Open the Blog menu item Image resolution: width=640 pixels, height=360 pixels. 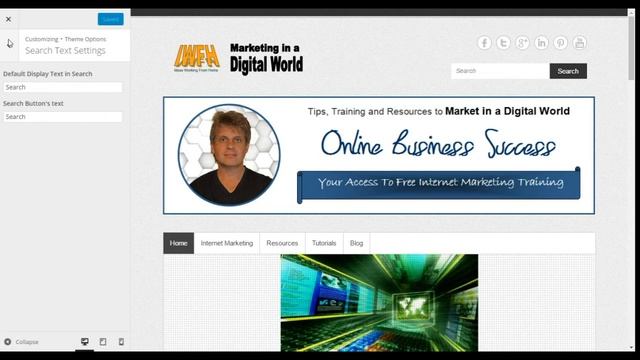click(356, 243)
